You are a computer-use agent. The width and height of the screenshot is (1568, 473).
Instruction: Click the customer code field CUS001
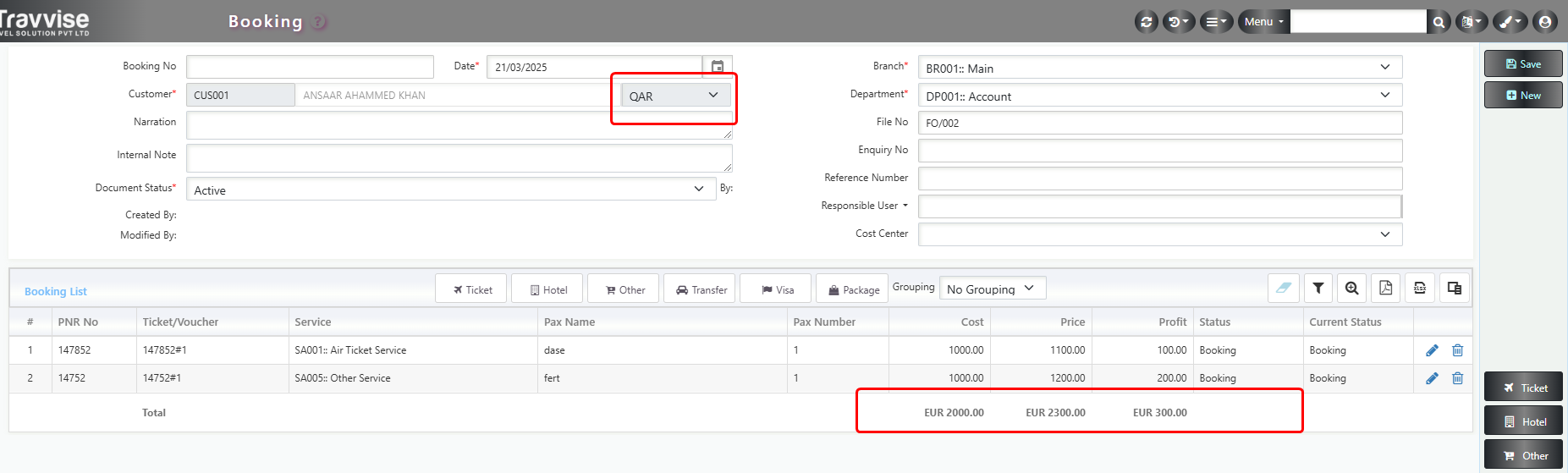240,95
